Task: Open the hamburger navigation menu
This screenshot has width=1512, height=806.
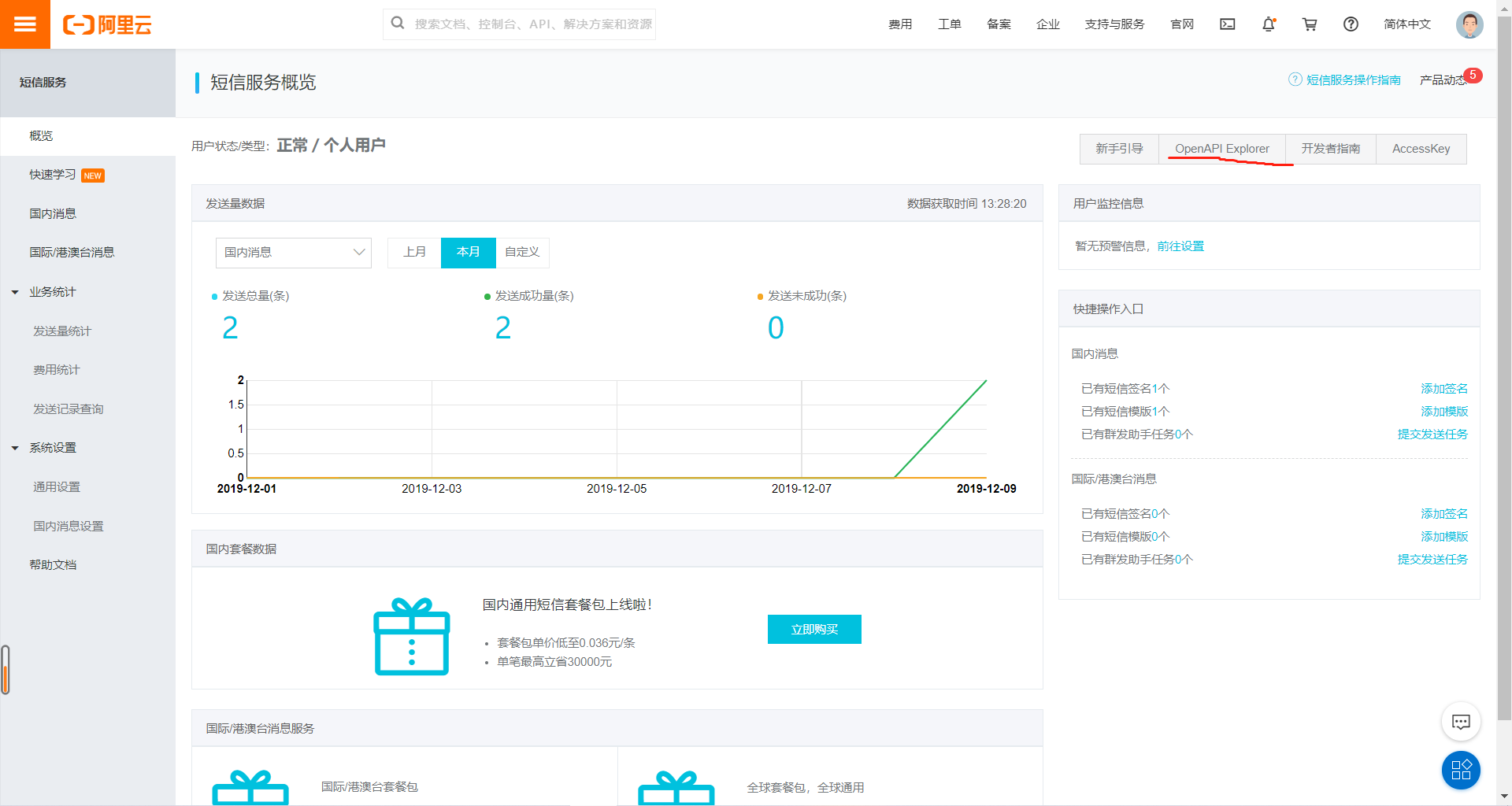Action: [24, 24]
